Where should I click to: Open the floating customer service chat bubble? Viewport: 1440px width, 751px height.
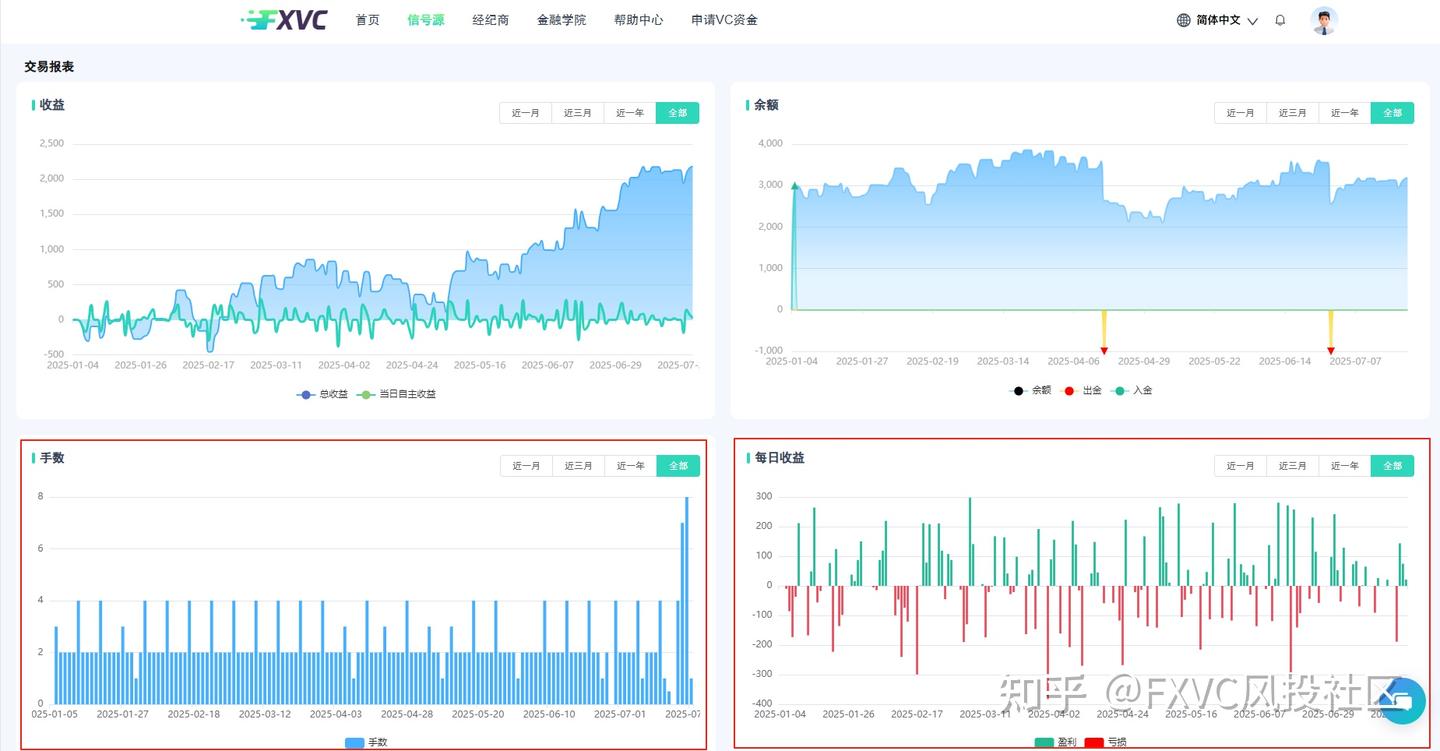(x=1402, y=701)
